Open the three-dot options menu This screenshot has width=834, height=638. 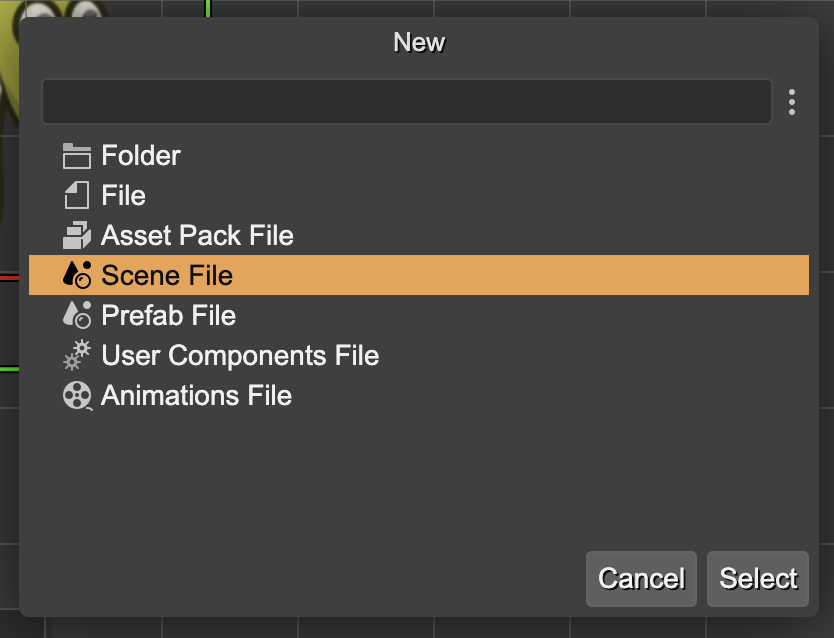pyautogui.click(x=792, y=101)
